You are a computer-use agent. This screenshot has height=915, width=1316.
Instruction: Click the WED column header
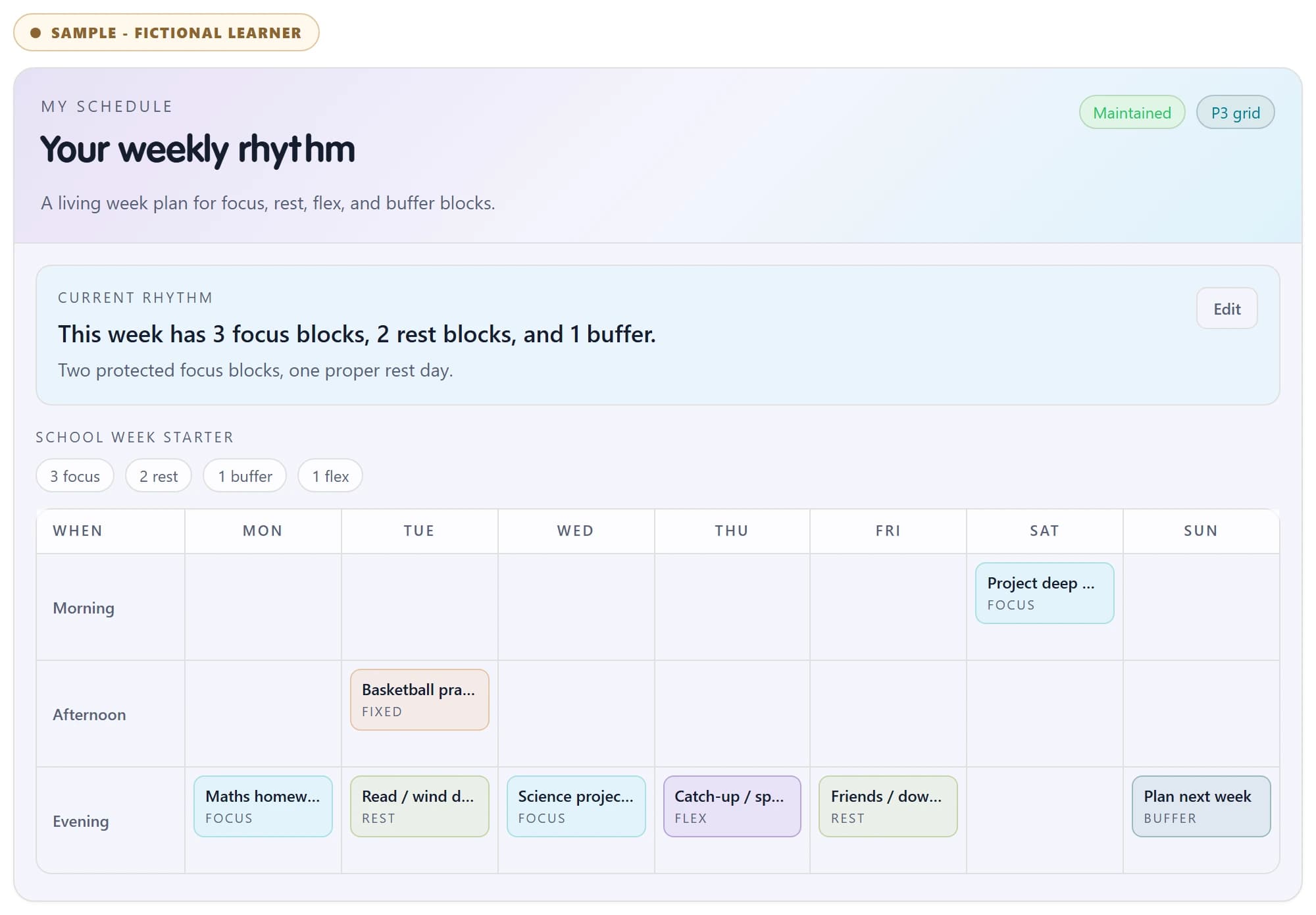576,531
